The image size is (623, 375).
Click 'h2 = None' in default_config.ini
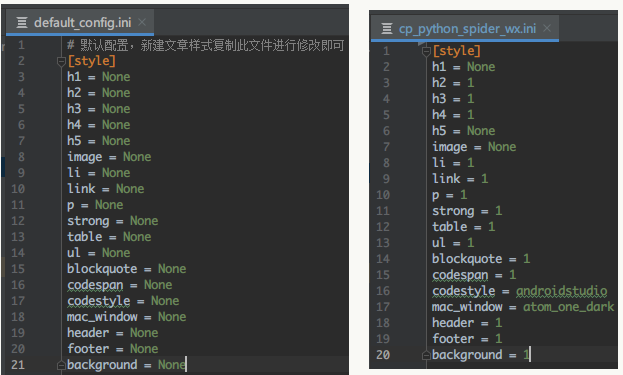tap(99, 93)
